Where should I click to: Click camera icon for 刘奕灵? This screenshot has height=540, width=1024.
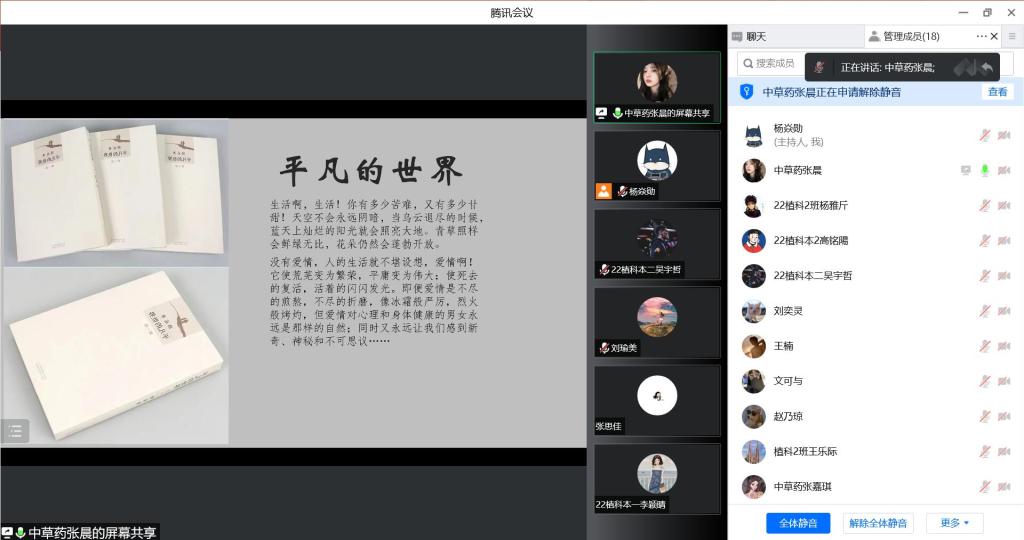click(1004, 311)
